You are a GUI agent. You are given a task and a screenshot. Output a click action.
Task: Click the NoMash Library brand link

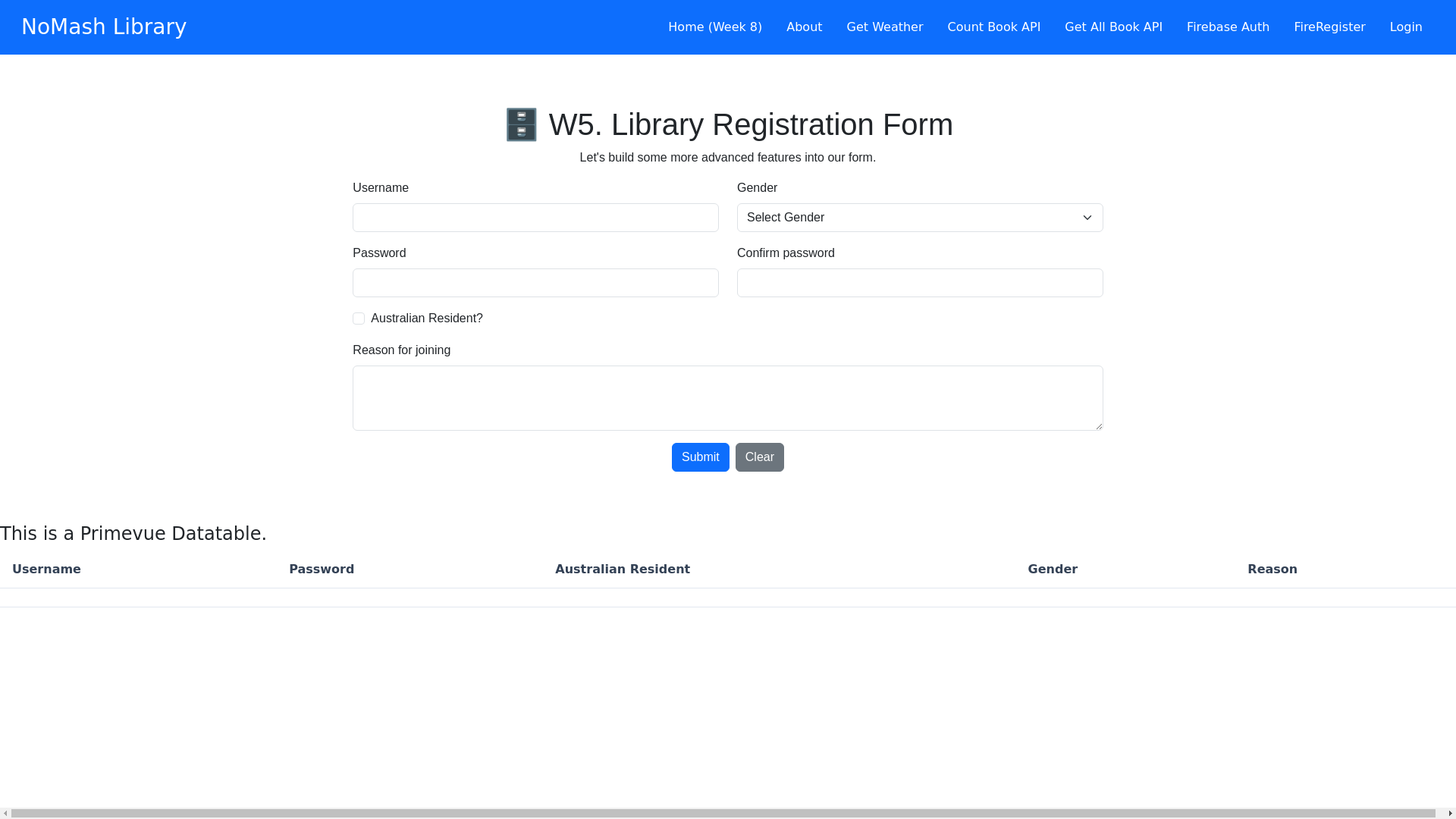[104, 27]
